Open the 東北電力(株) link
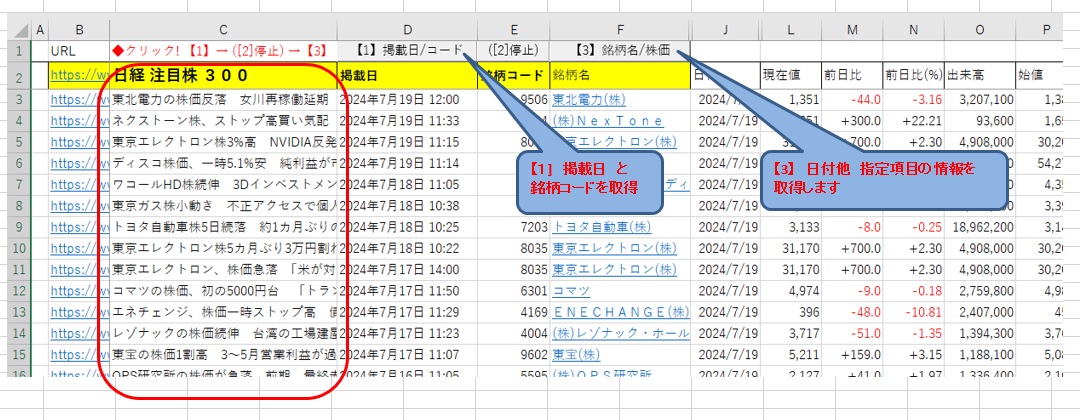This screenshot has height=420, width=1080. pos(584,100)
